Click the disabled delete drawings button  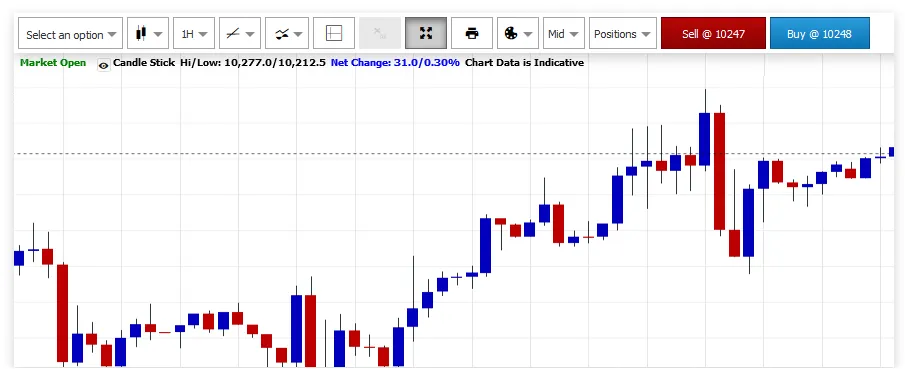point(380,33)
